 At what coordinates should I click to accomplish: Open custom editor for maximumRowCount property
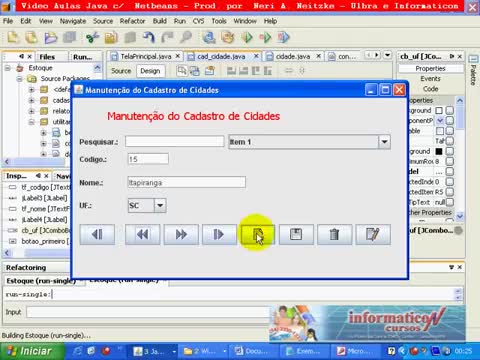(x=450, y=161)
